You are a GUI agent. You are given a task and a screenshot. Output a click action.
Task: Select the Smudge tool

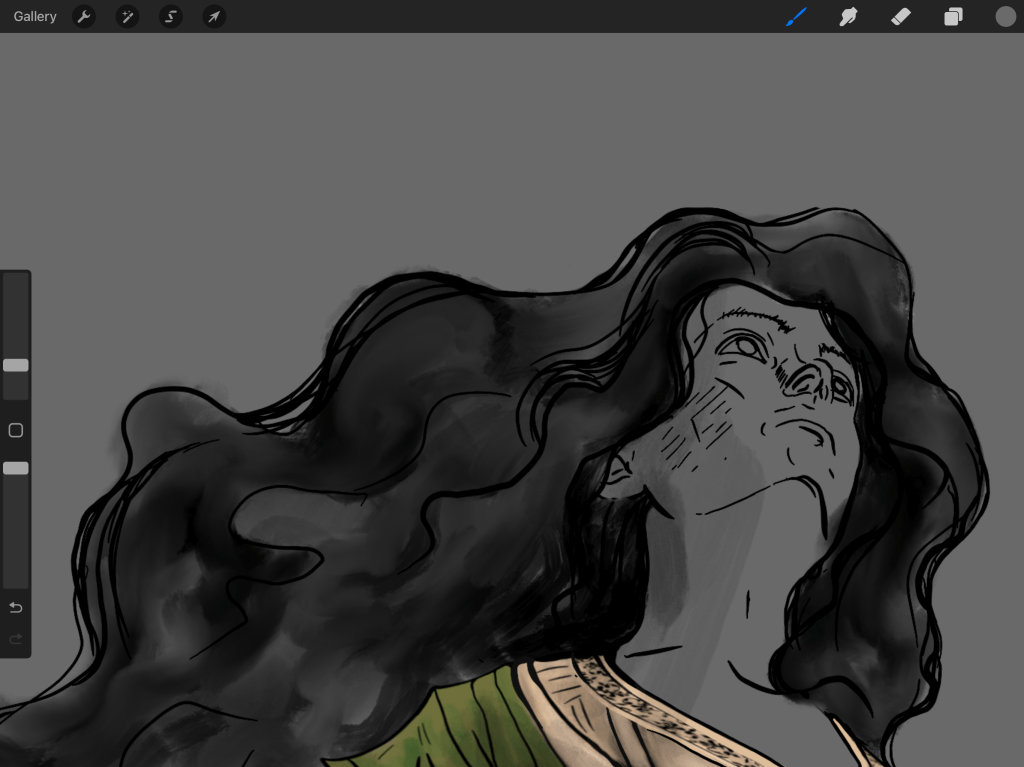click(x=848, y=16)
